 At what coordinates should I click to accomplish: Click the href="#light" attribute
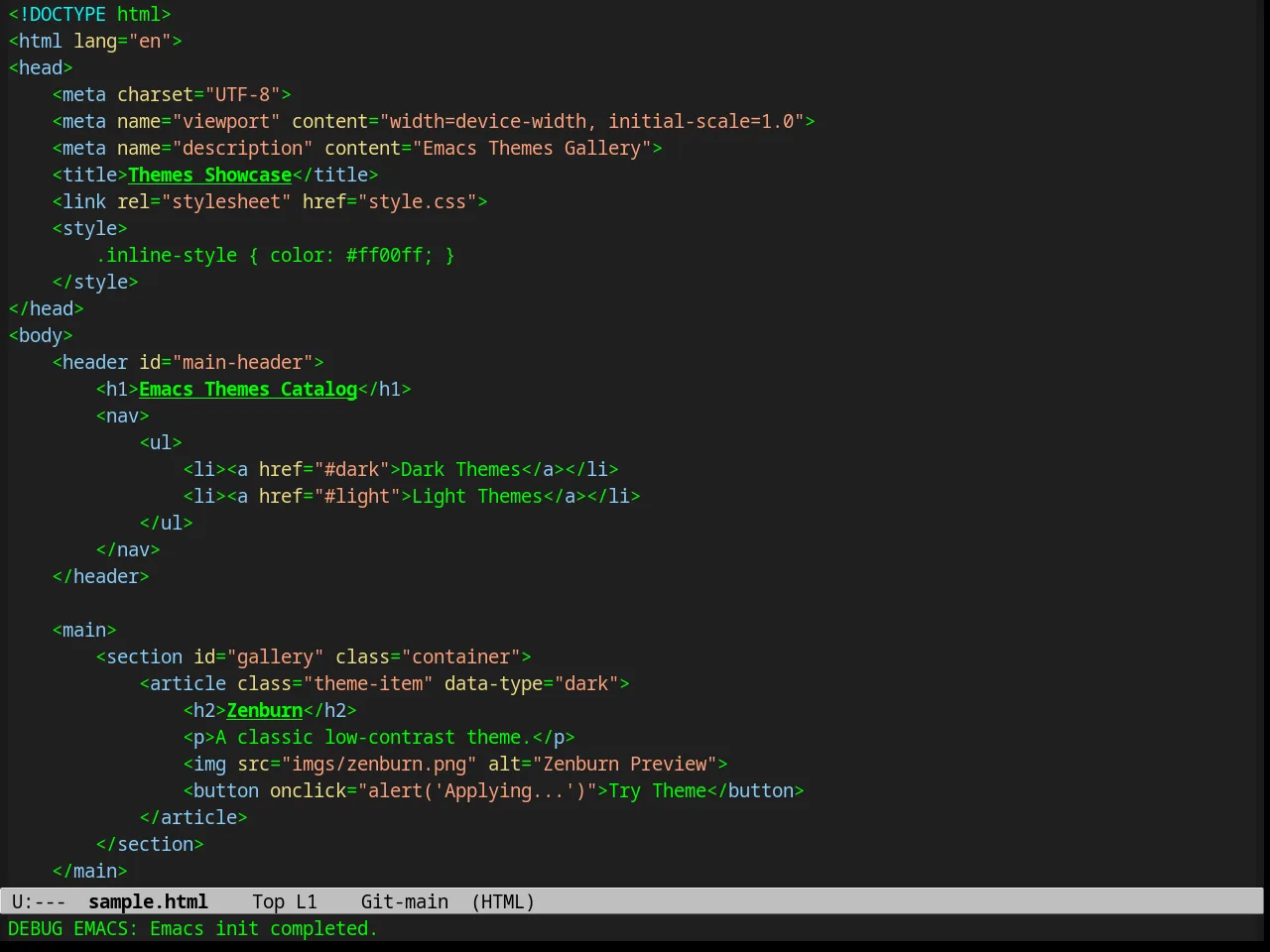coord(330,496)
